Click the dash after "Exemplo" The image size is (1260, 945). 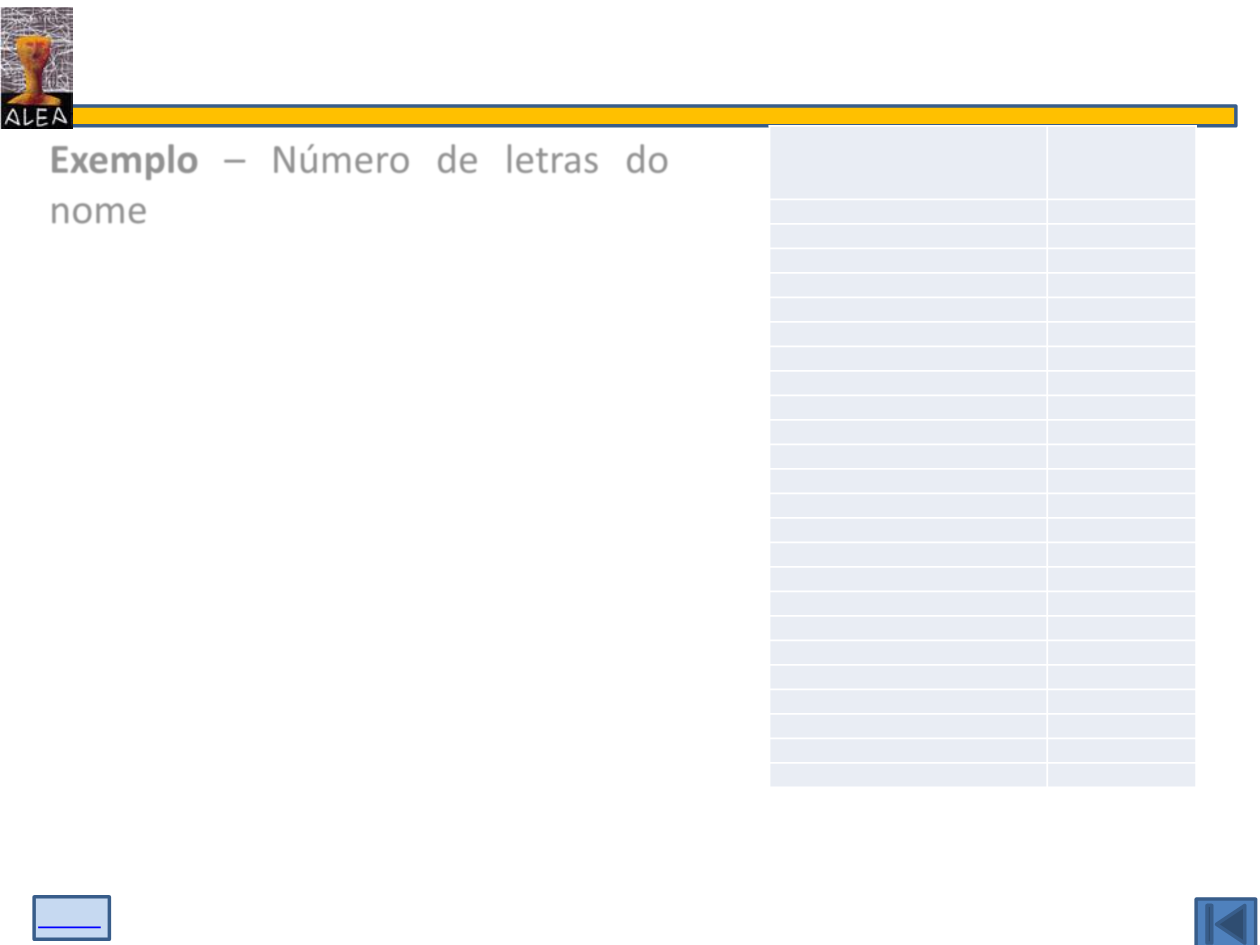tap(234, 163)
